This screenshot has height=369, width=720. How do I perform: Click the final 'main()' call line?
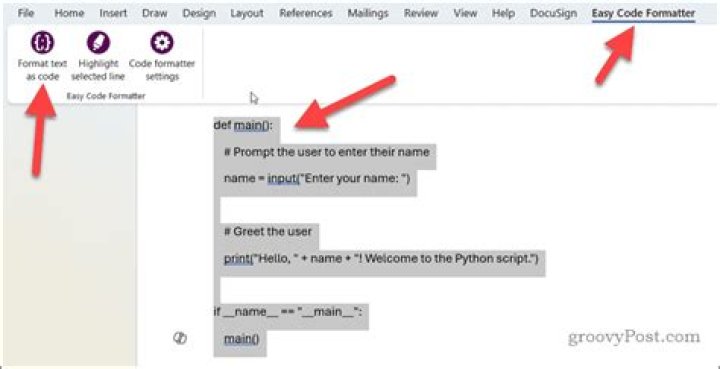[x=242, y=339]
